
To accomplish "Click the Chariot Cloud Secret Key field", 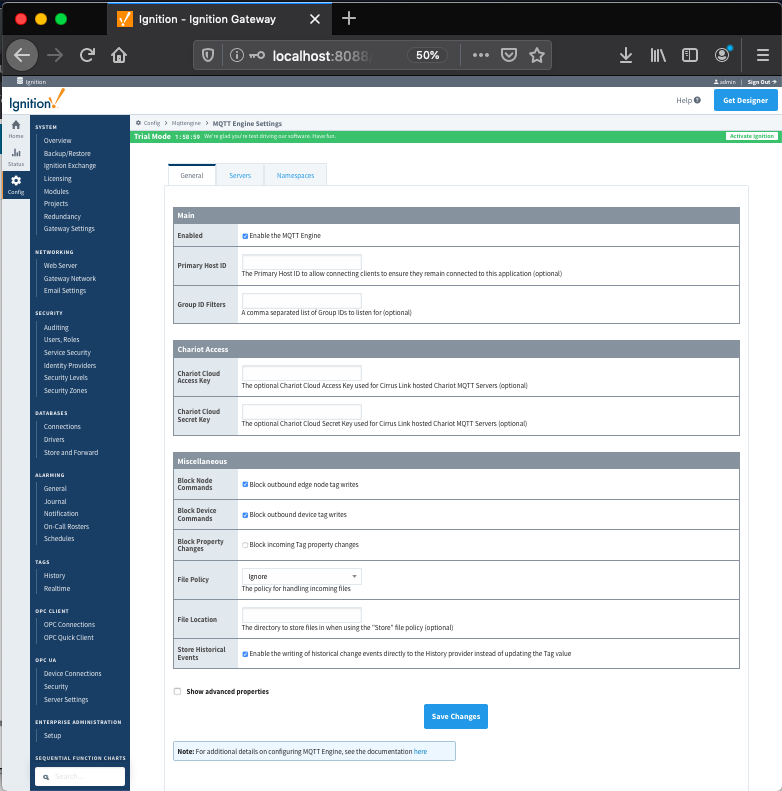I will click(302, 412).
